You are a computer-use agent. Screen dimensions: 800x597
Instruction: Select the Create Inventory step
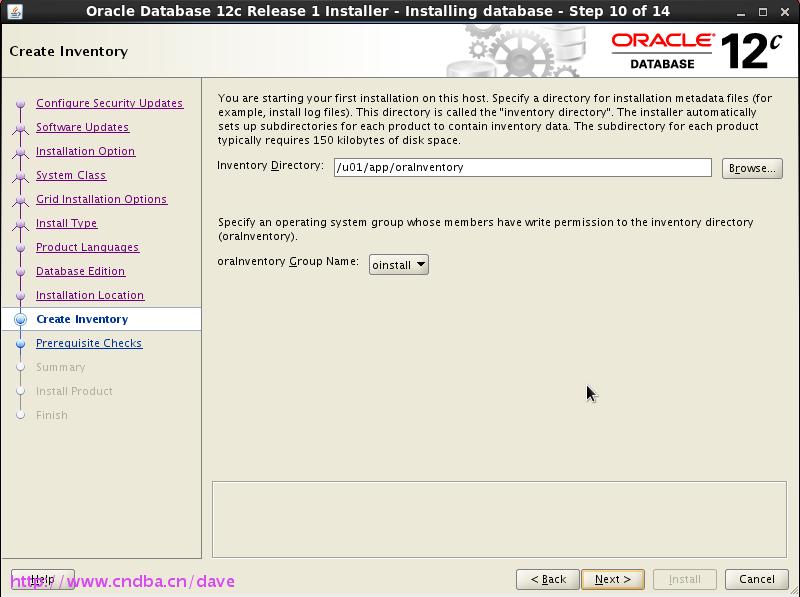tap(82, 319)
